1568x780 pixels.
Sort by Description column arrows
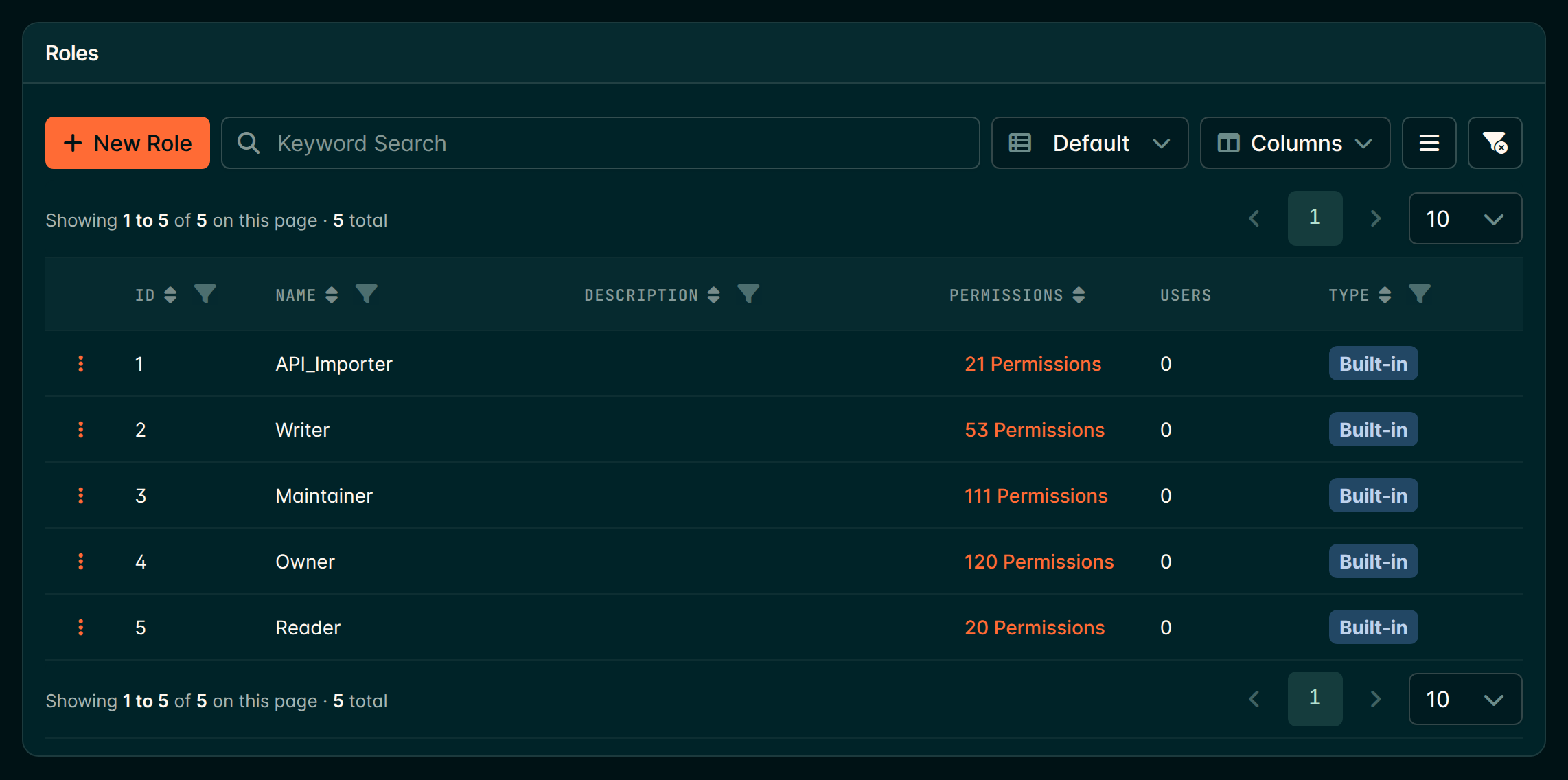pos(713,295)
